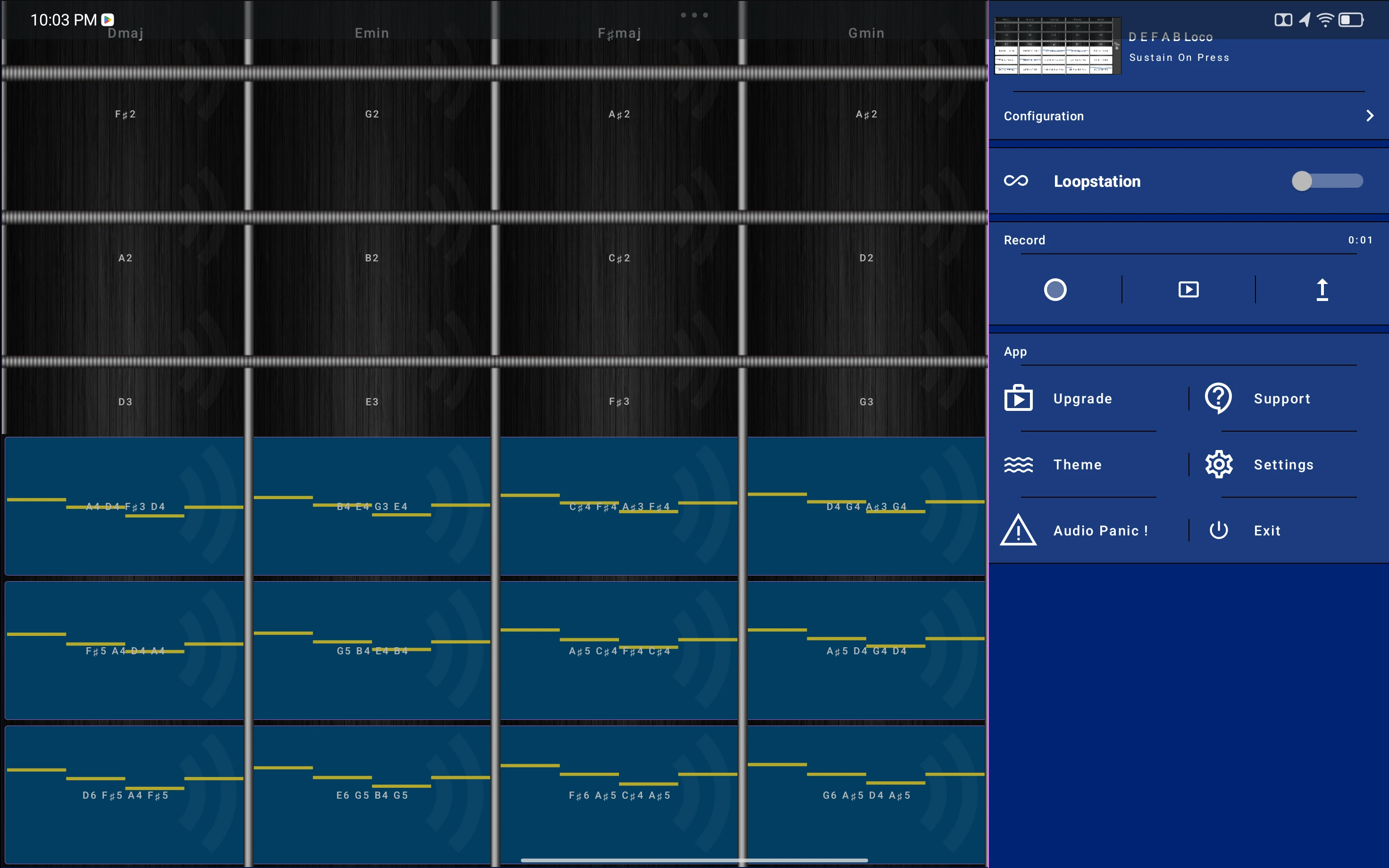Open Settings with the gear icon
The image size is (1389, 868).
click(x=1219, y=464)
